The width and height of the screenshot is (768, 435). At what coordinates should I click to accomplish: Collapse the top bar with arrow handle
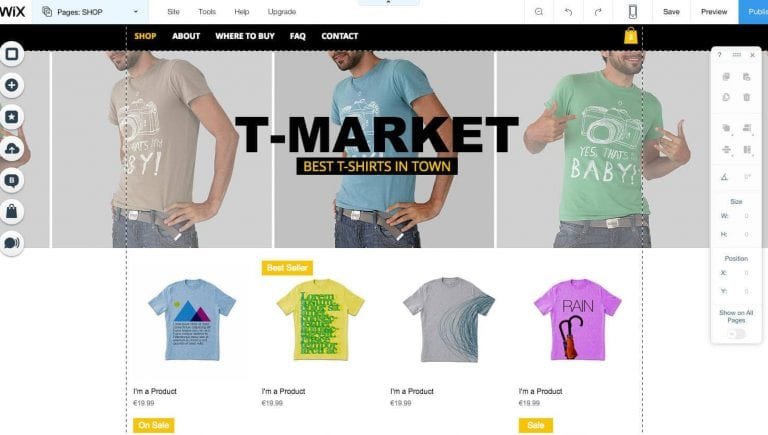point(388,2)
